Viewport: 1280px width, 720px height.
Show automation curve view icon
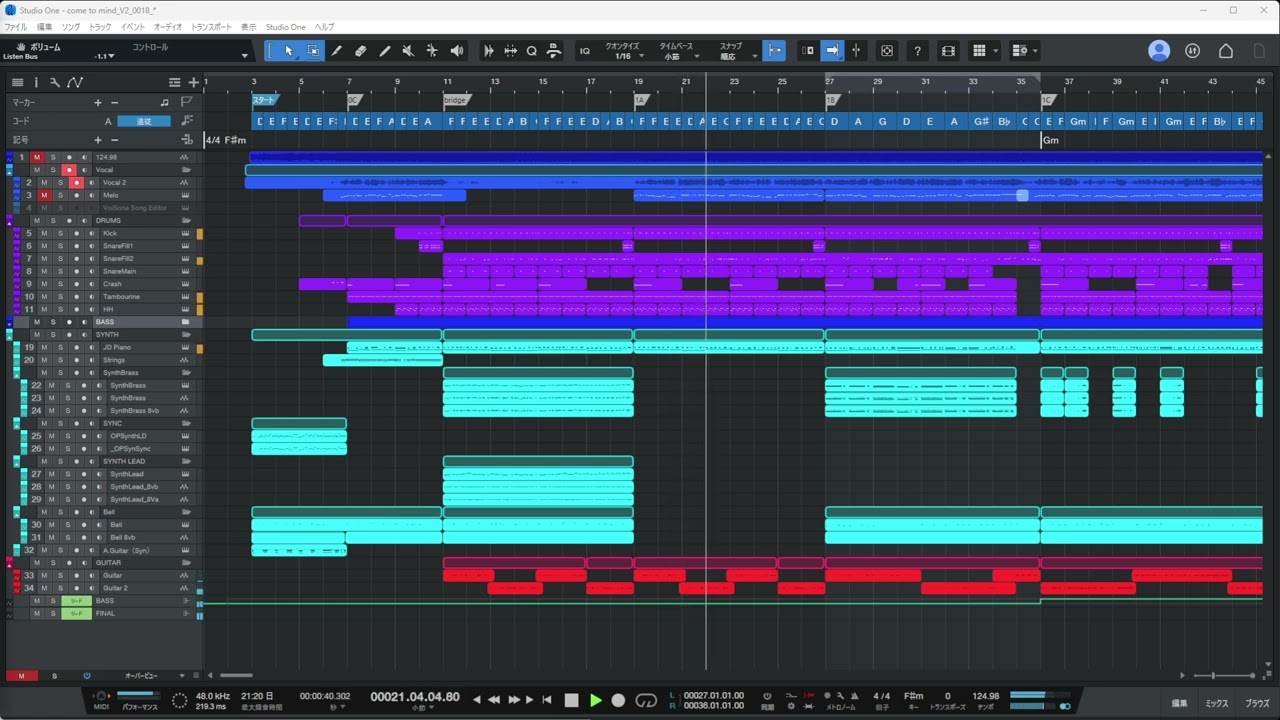click(75, 83)
